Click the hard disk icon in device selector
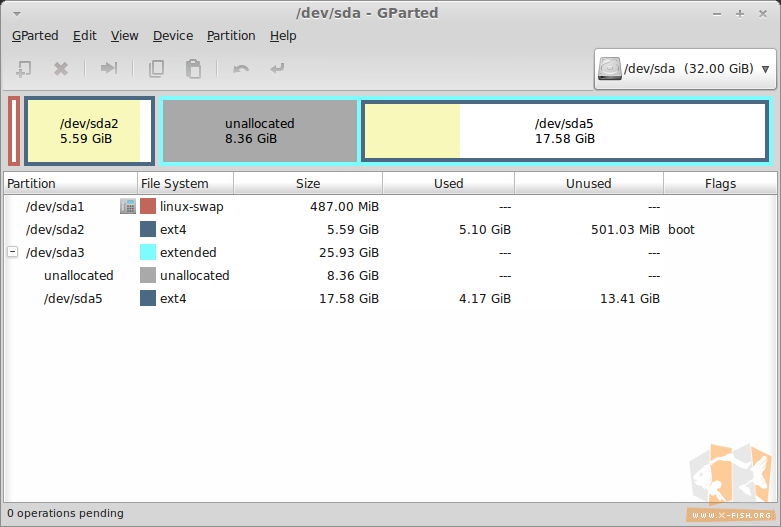This screenshot has width=781, height=527. (x=610, y=68)
